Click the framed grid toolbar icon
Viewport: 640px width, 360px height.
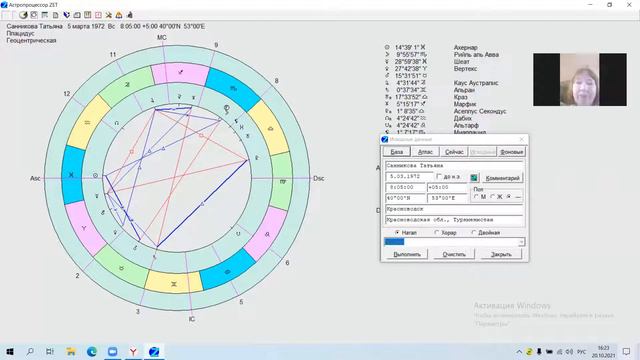pos(87,15)
